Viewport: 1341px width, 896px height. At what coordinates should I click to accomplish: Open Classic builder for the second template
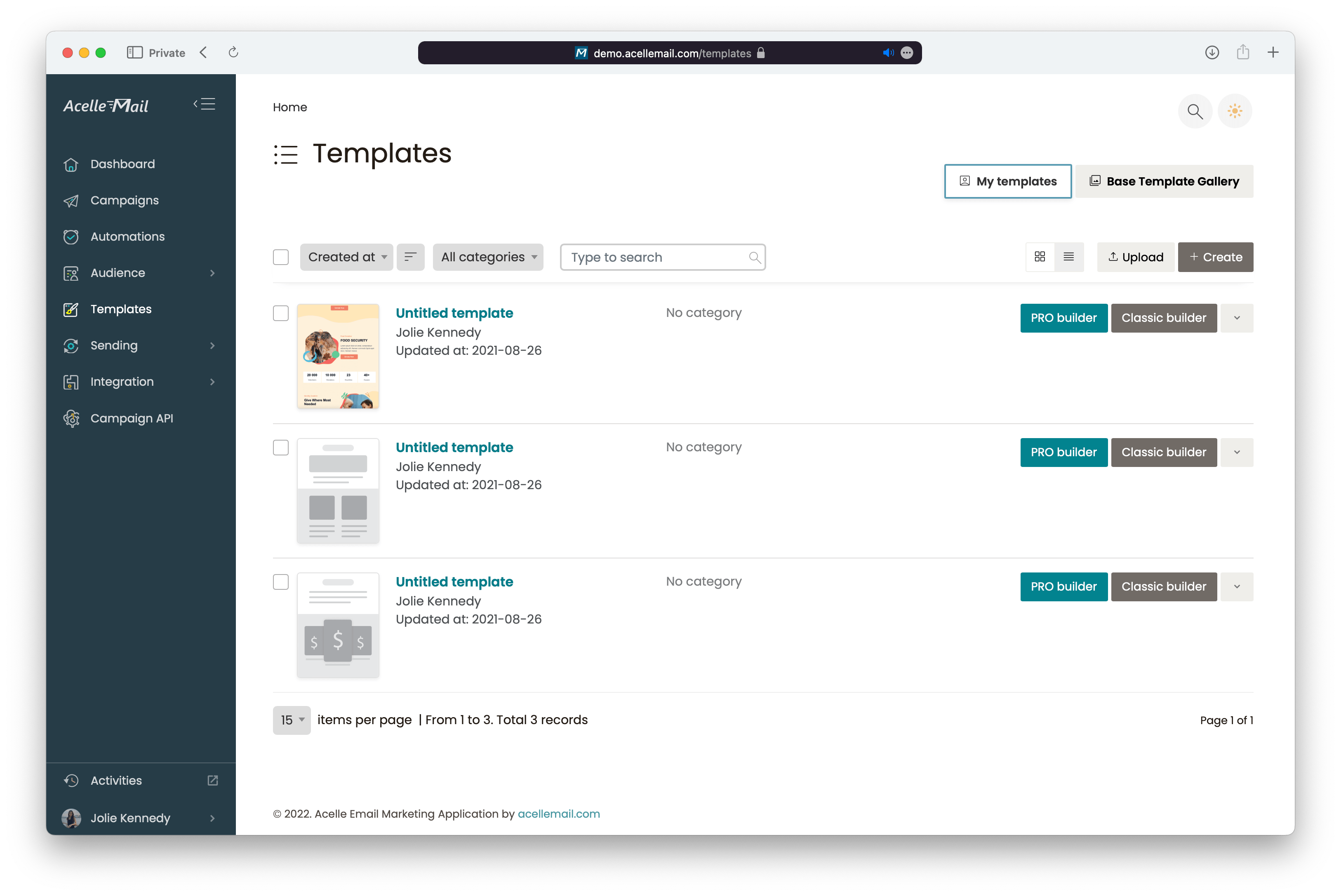1164,453
